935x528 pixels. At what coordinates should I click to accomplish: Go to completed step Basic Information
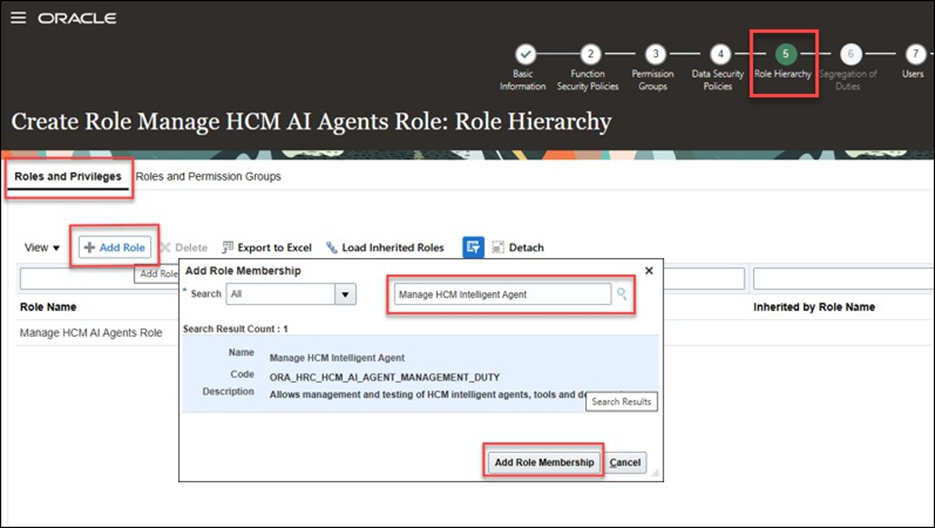525,54
